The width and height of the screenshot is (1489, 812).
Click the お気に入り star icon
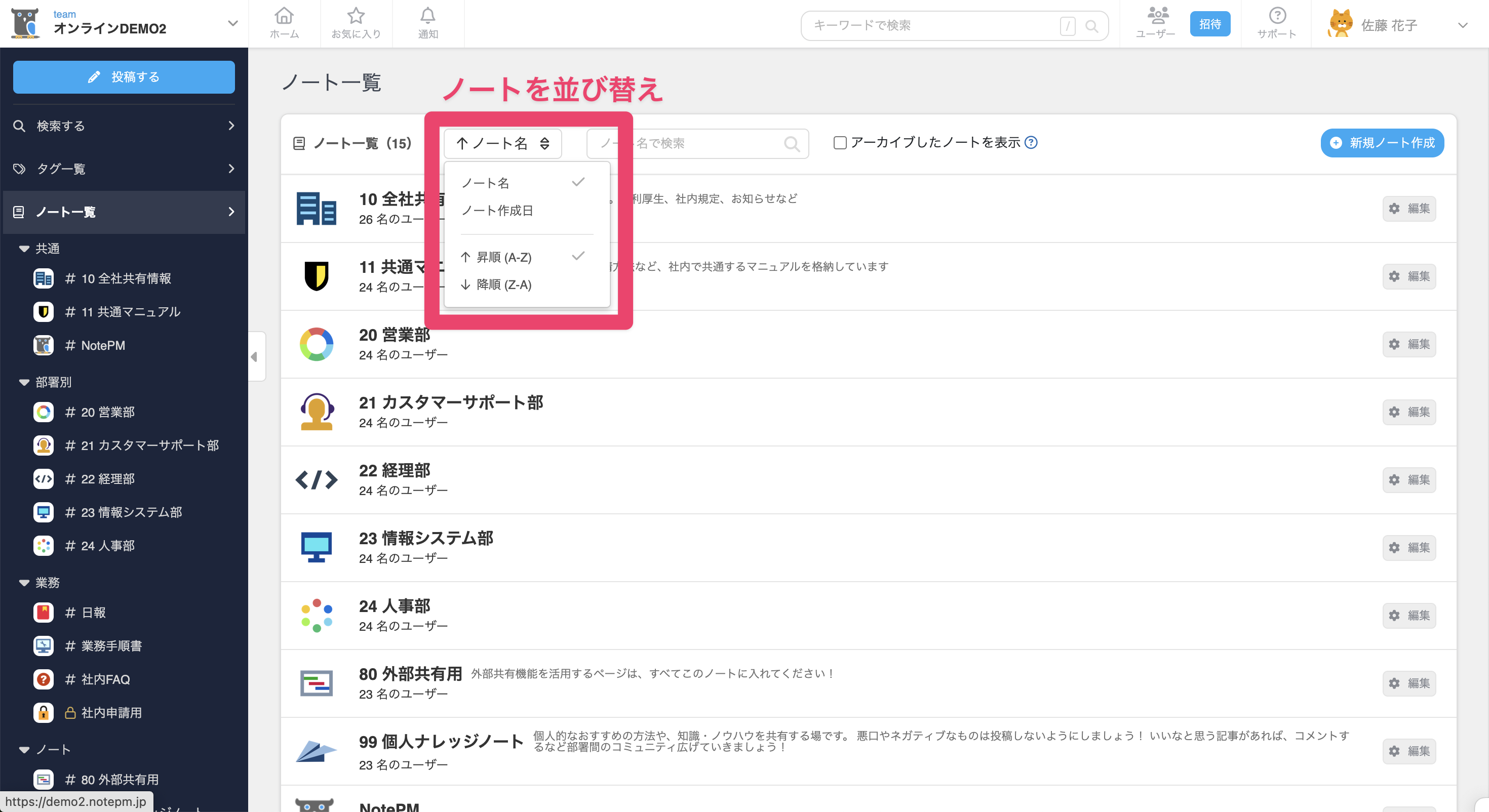click(x=356, y=23)
